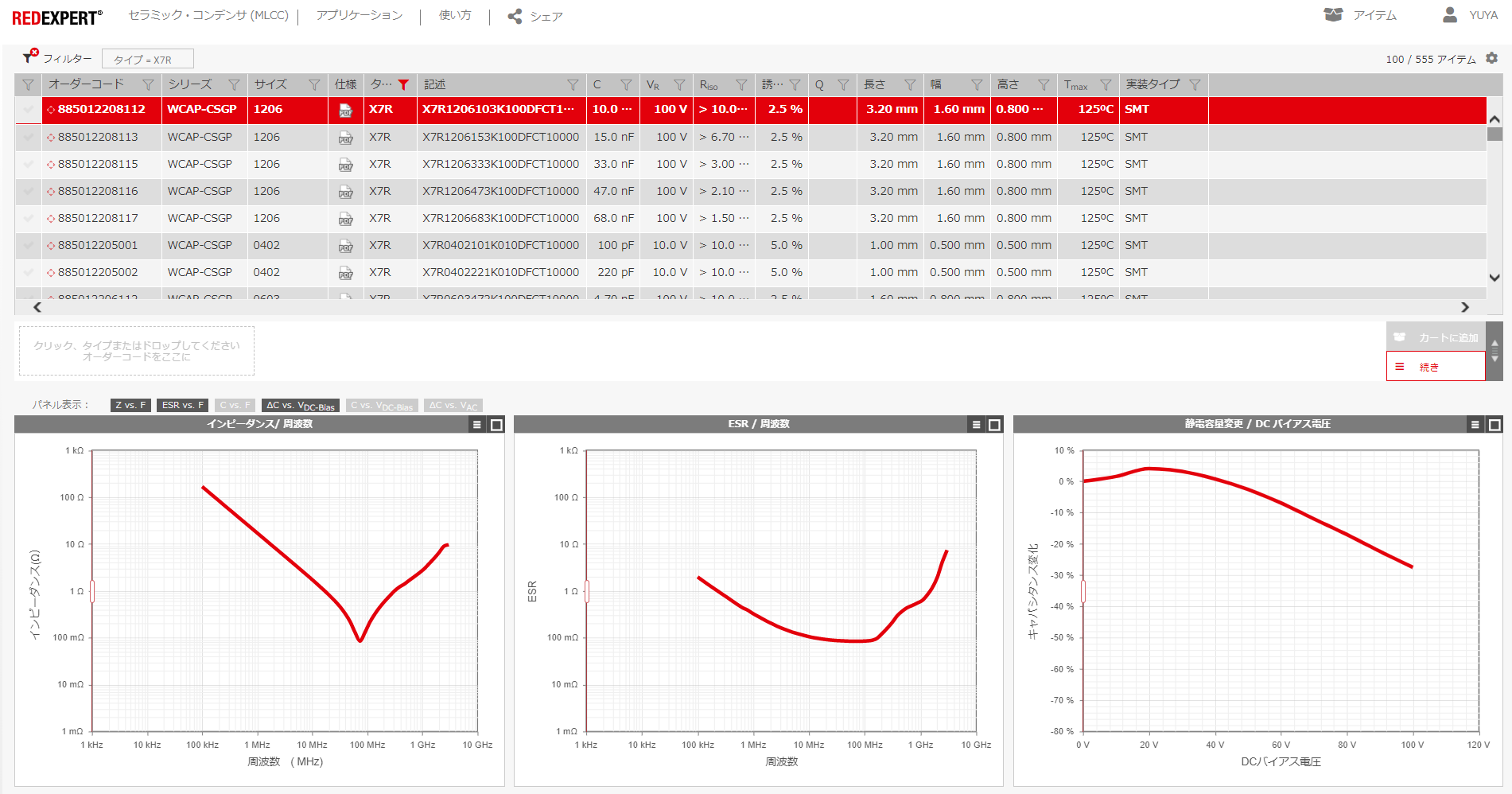Enable the ΔC vs. VAC panel
The height and width of the screenshot is (794, 1512).
point(453,405)
